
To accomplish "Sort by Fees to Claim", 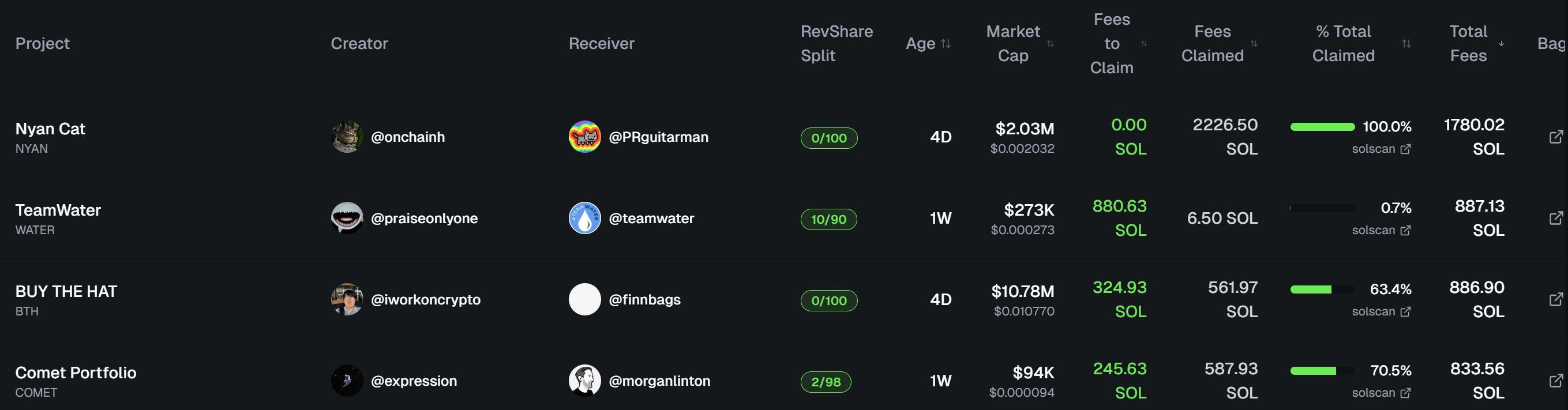I will click(1144, 44).
